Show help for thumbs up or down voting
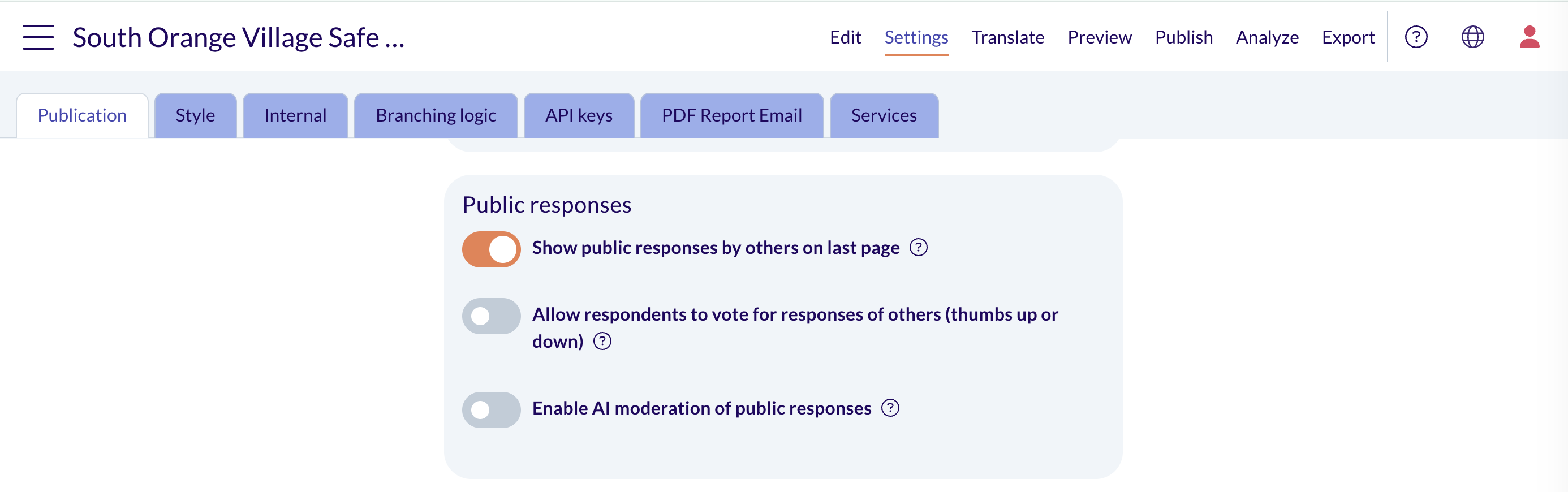The width and height of the screenshot is (1568, 492). (x=602, y=342)
